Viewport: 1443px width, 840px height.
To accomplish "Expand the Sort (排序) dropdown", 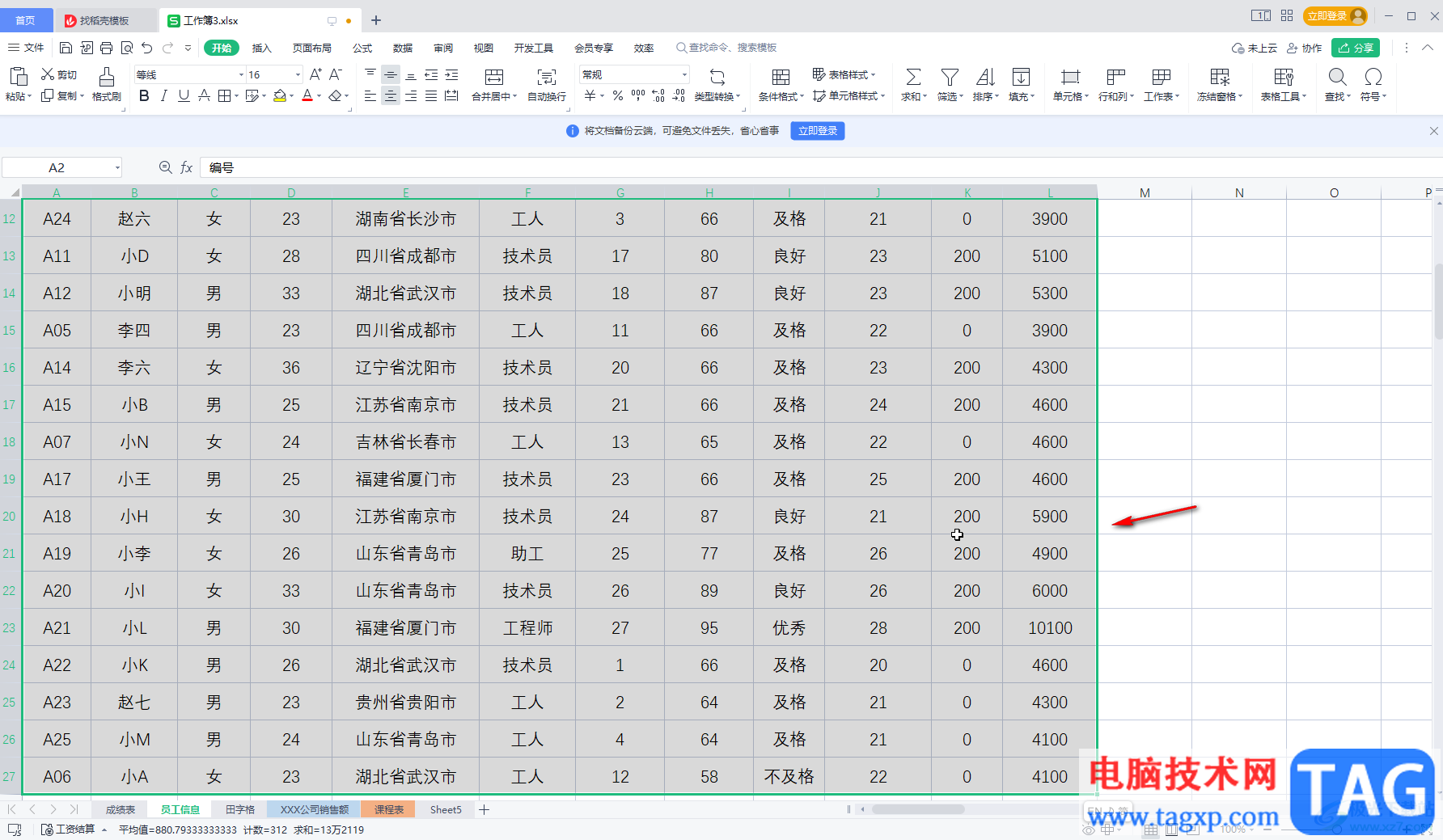I will [x=997, y=97].
